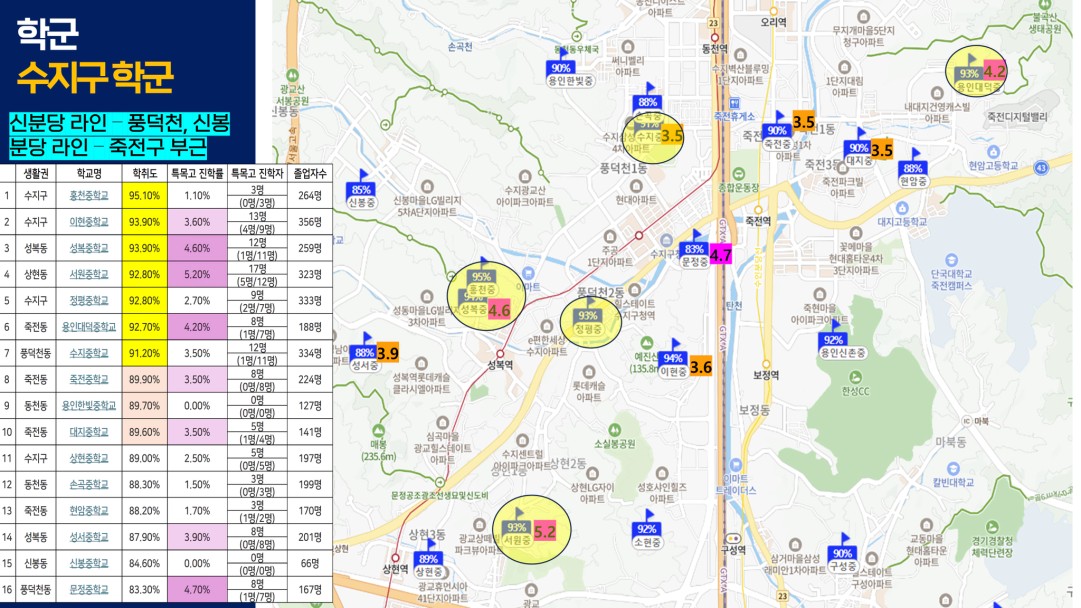1081x608 pixels.
Task: Open the 성서중학교 link in the table
Action: click(89, 537)
